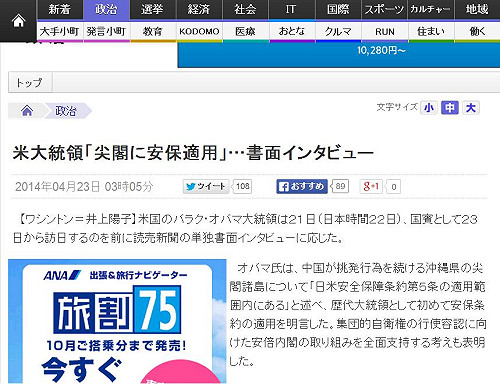Go to 教育 section
500x384 pixels.
click(x=152, y=31)
